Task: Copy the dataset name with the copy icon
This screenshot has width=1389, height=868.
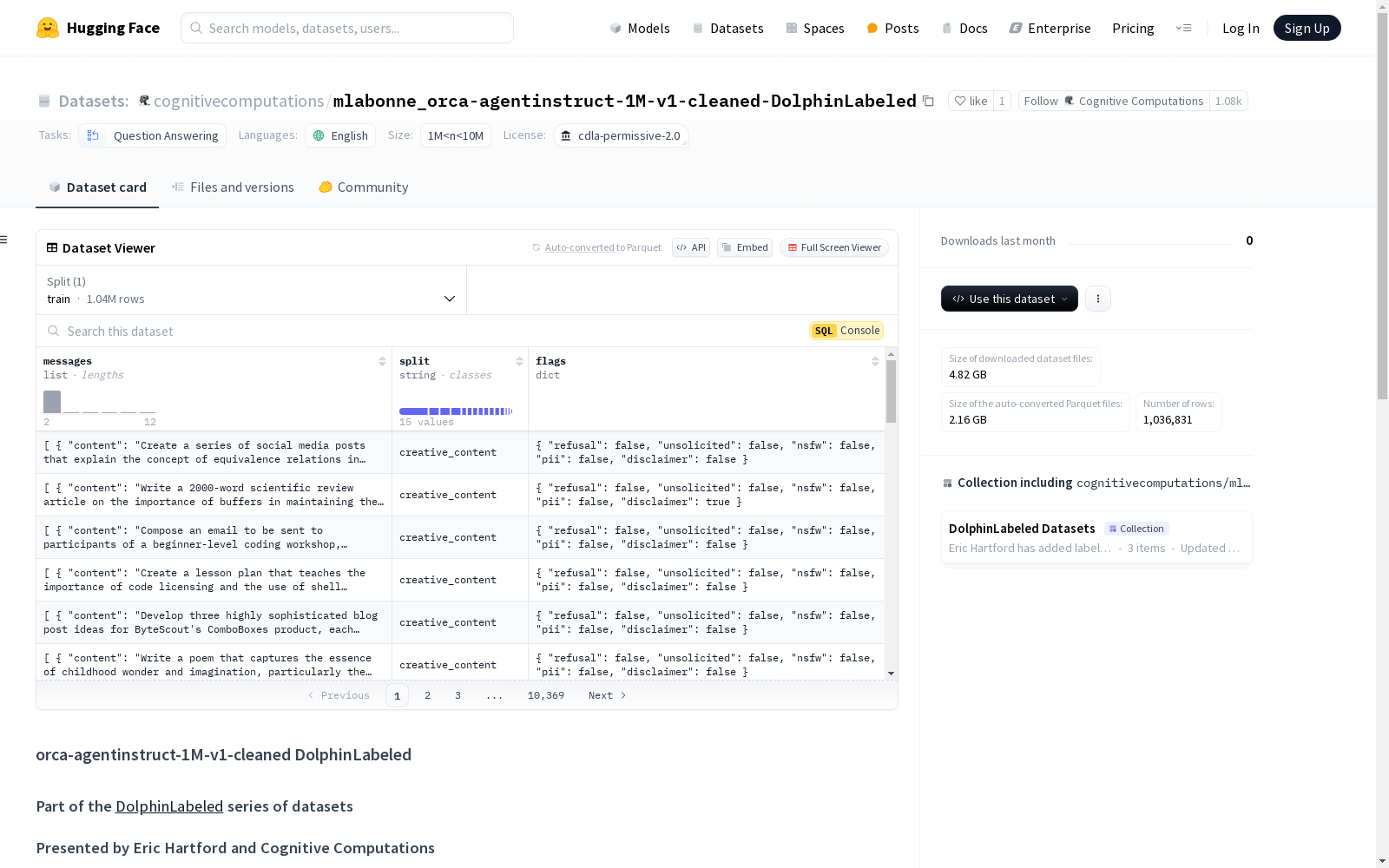Action: tap(928, 101)
